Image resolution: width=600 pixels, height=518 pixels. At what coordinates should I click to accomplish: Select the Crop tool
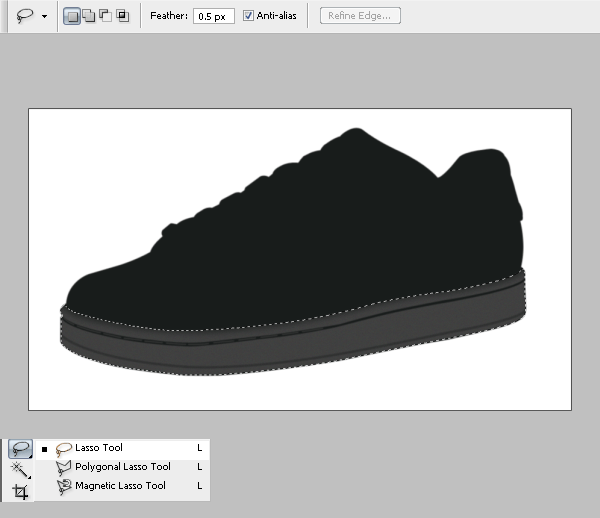tap(20, 491)
